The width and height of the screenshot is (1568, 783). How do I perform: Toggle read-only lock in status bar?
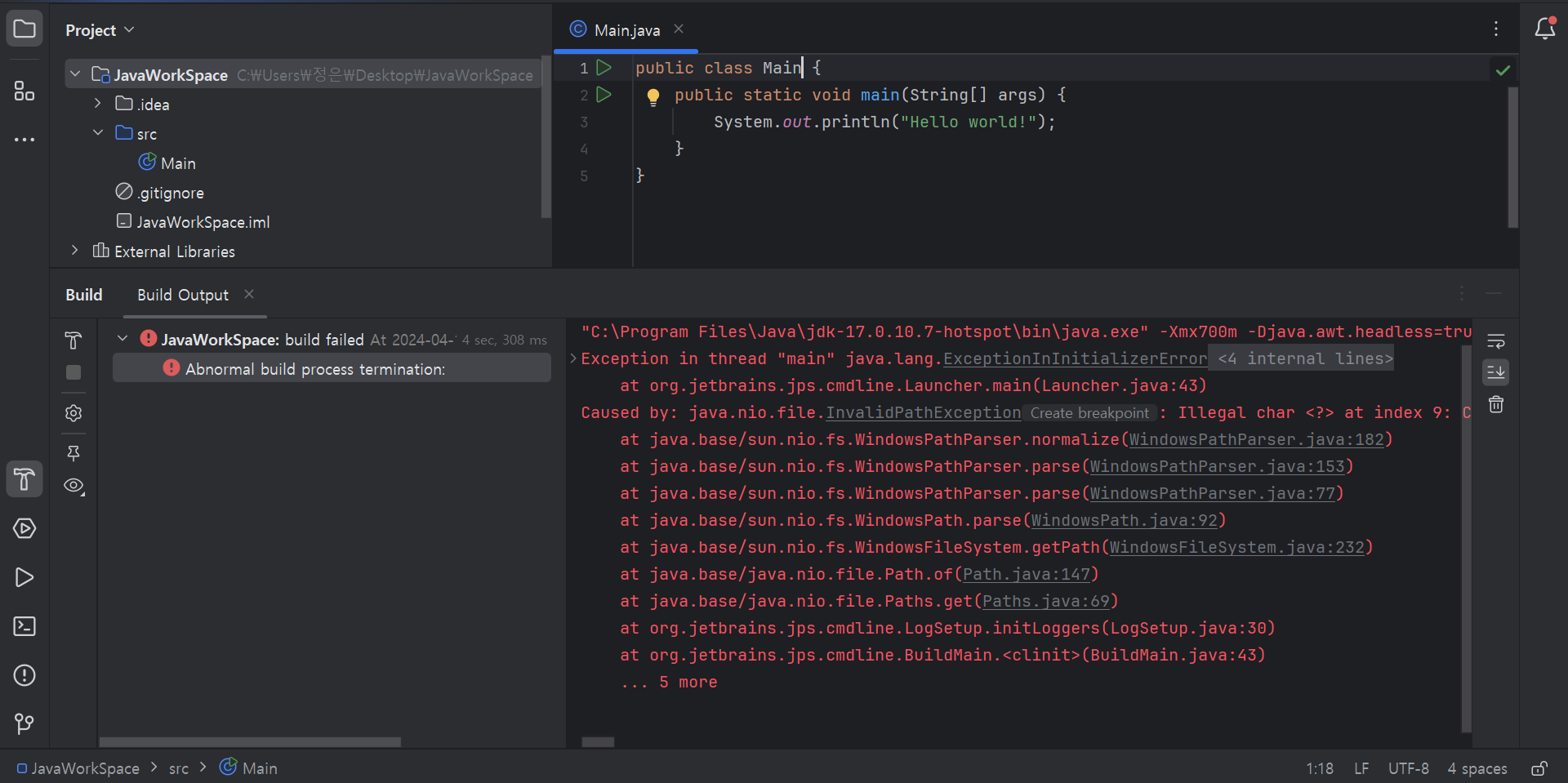pyautogui.click(x=1539, y=768)
